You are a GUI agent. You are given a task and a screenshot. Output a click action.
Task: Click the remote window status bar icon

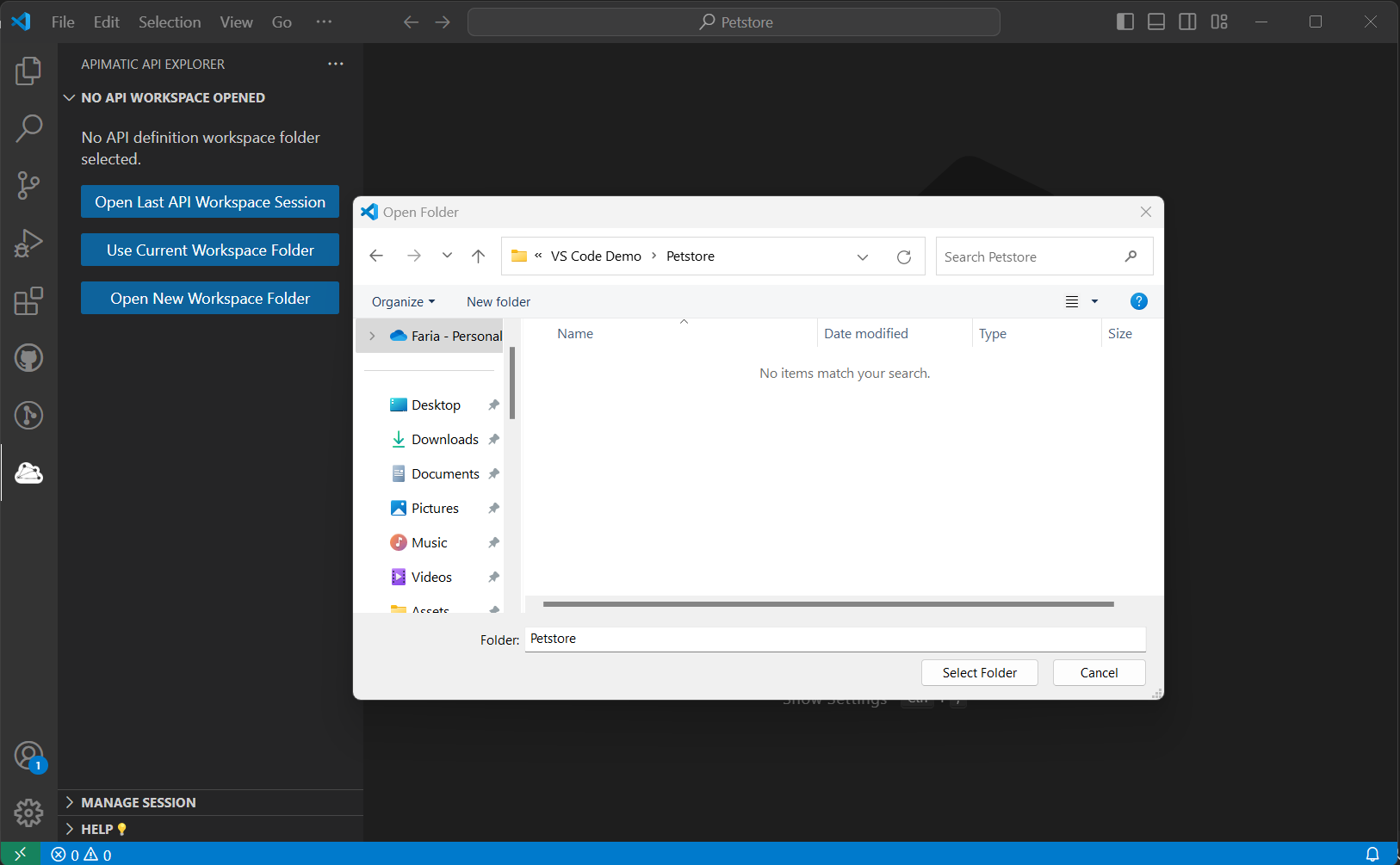(21, 854)
